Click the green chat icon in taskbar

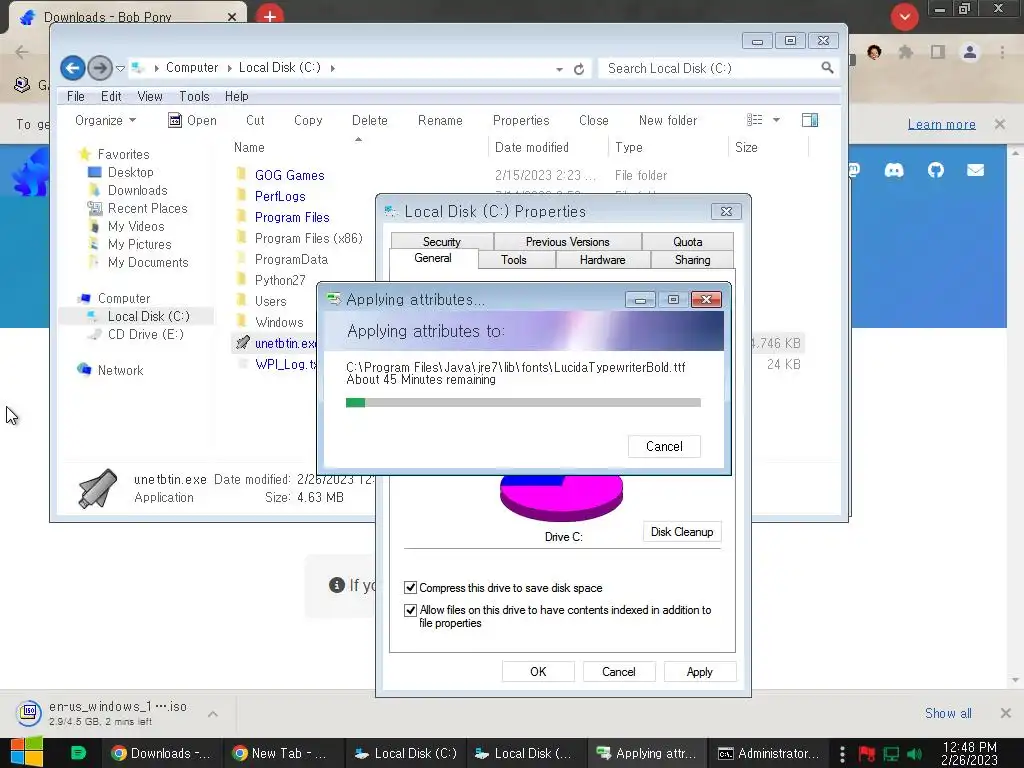click(x=78, y=753)
